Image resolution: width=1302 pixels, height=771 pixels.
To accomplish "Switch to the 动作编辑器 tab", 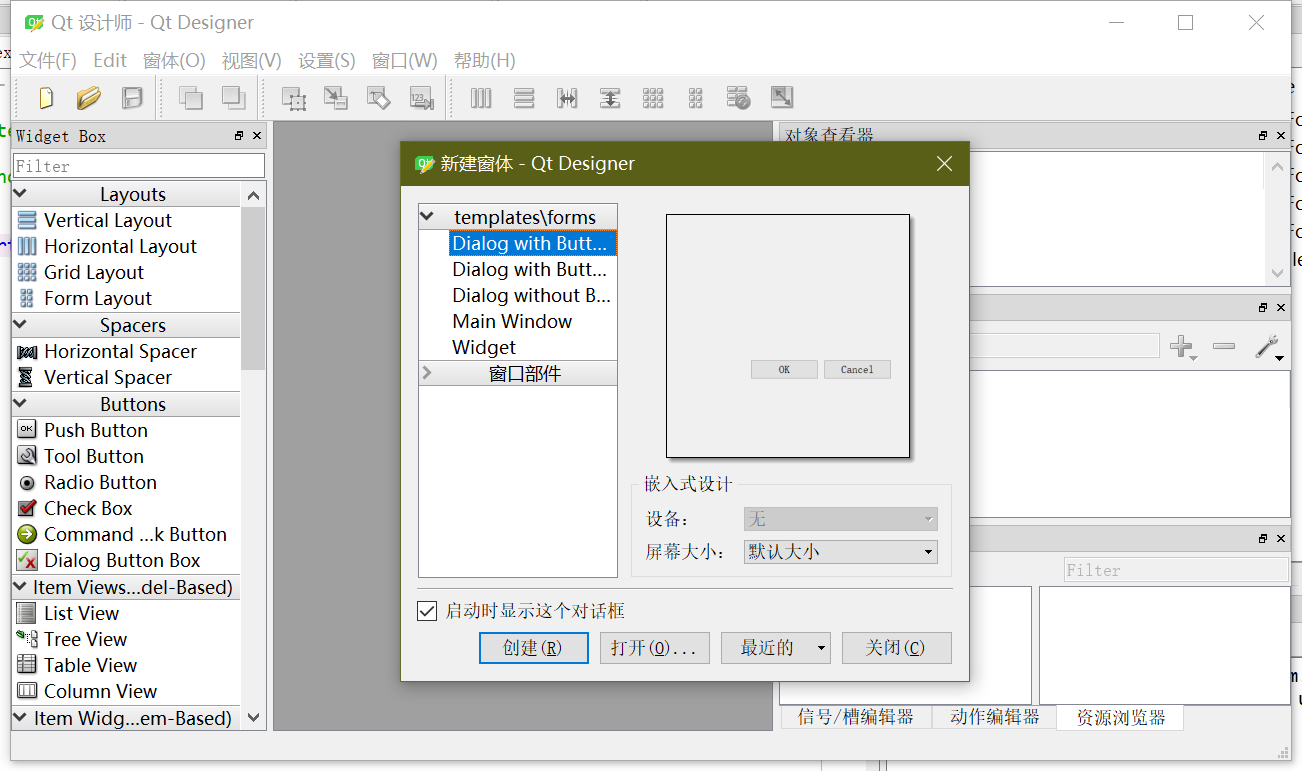I will (994, 717).
